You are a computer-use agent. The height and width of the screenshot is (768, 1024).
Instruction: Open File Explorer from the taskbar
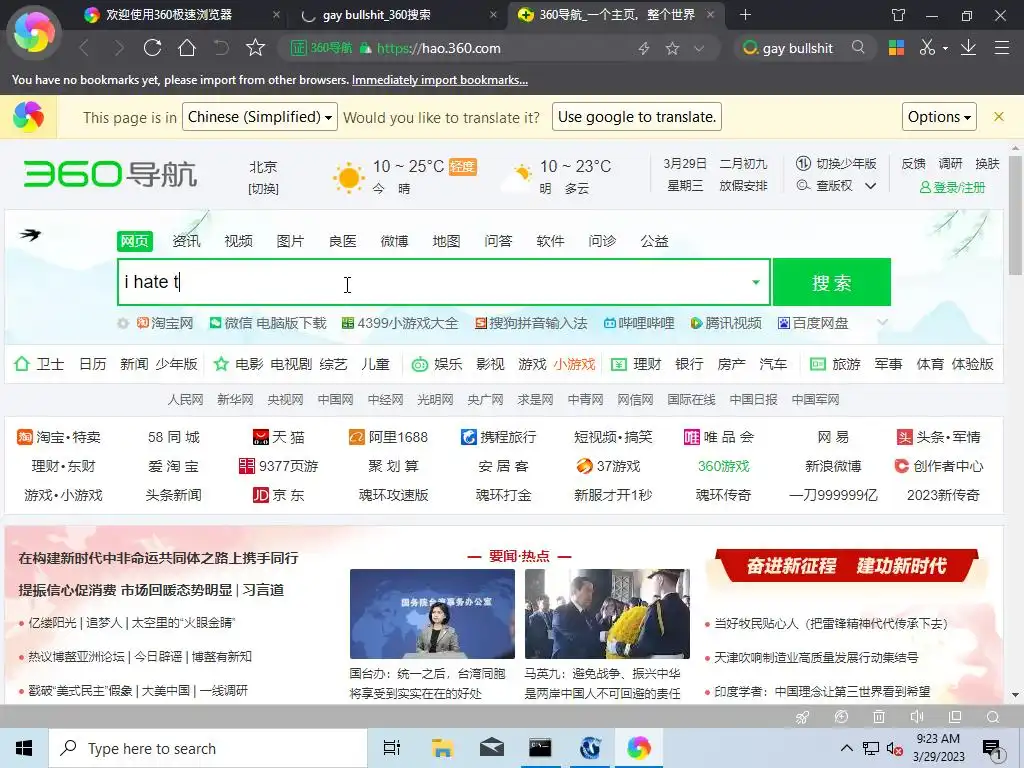[x=442, y=748]
